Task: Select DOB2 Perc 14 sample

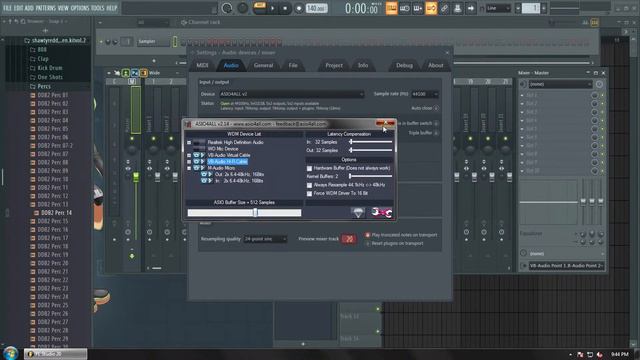Action: click(x=56, y=213)
